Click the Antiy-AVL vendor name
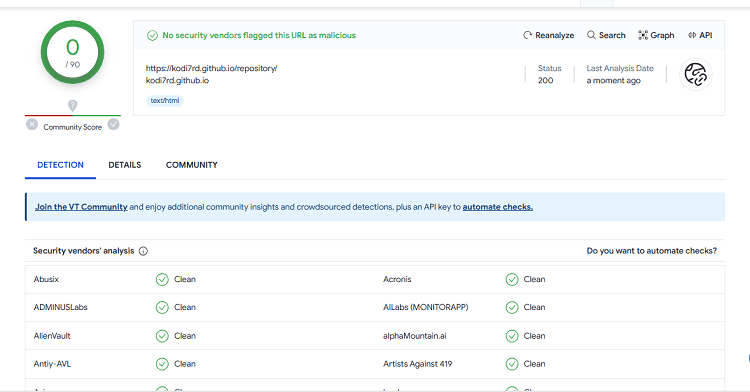 [x=52, y=364]
